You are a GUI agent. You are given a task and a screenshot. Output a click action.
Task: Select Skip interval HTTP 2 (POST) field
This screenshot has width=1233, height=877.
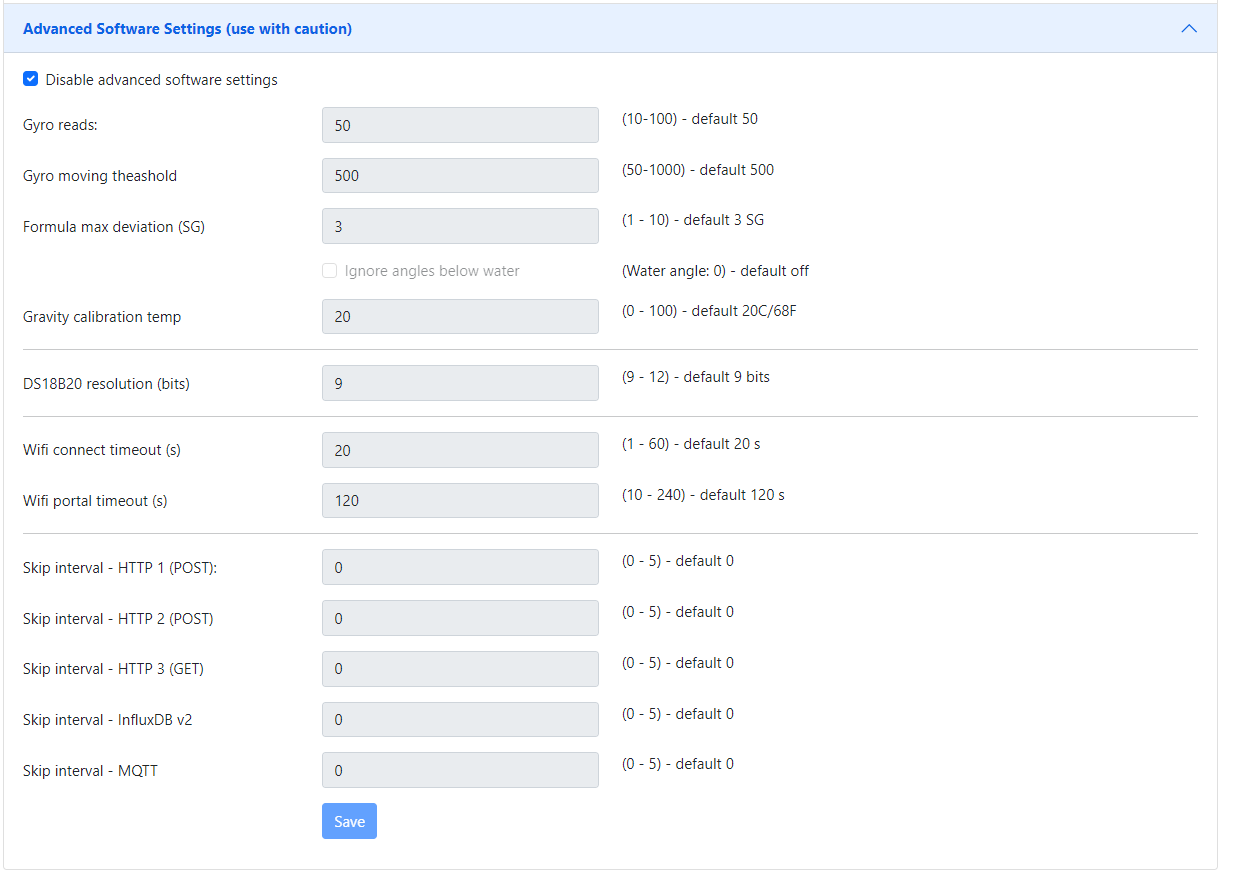[x=460, y=618]
